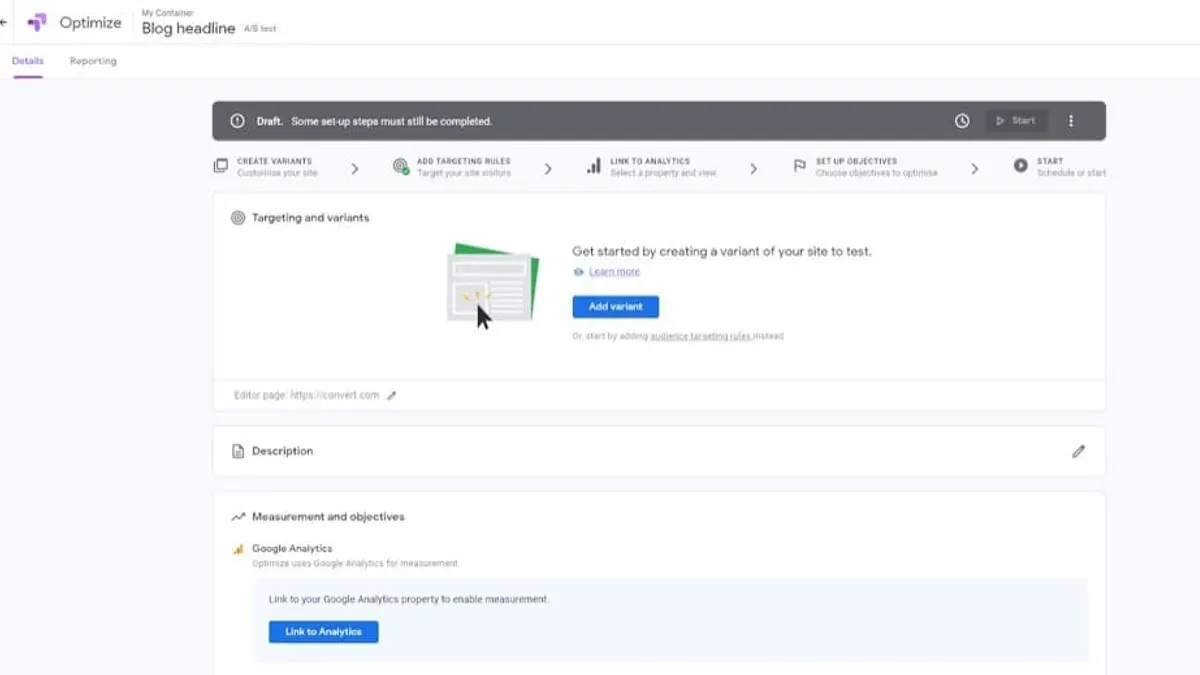Click the My Container label
This screenshot has width=1200, height=675.
167,13
